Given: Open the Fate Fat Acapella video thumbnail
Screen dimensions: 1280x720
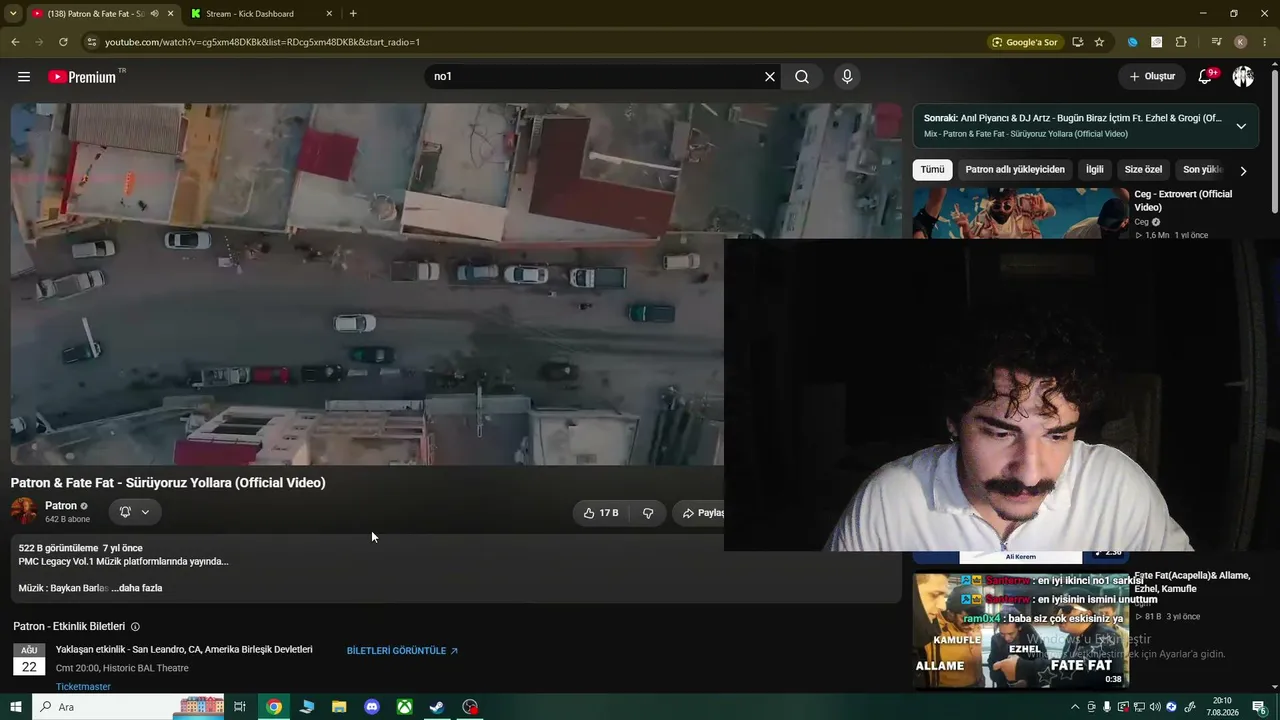Looking at the screenshot, I should click(x=1021, y=630).
